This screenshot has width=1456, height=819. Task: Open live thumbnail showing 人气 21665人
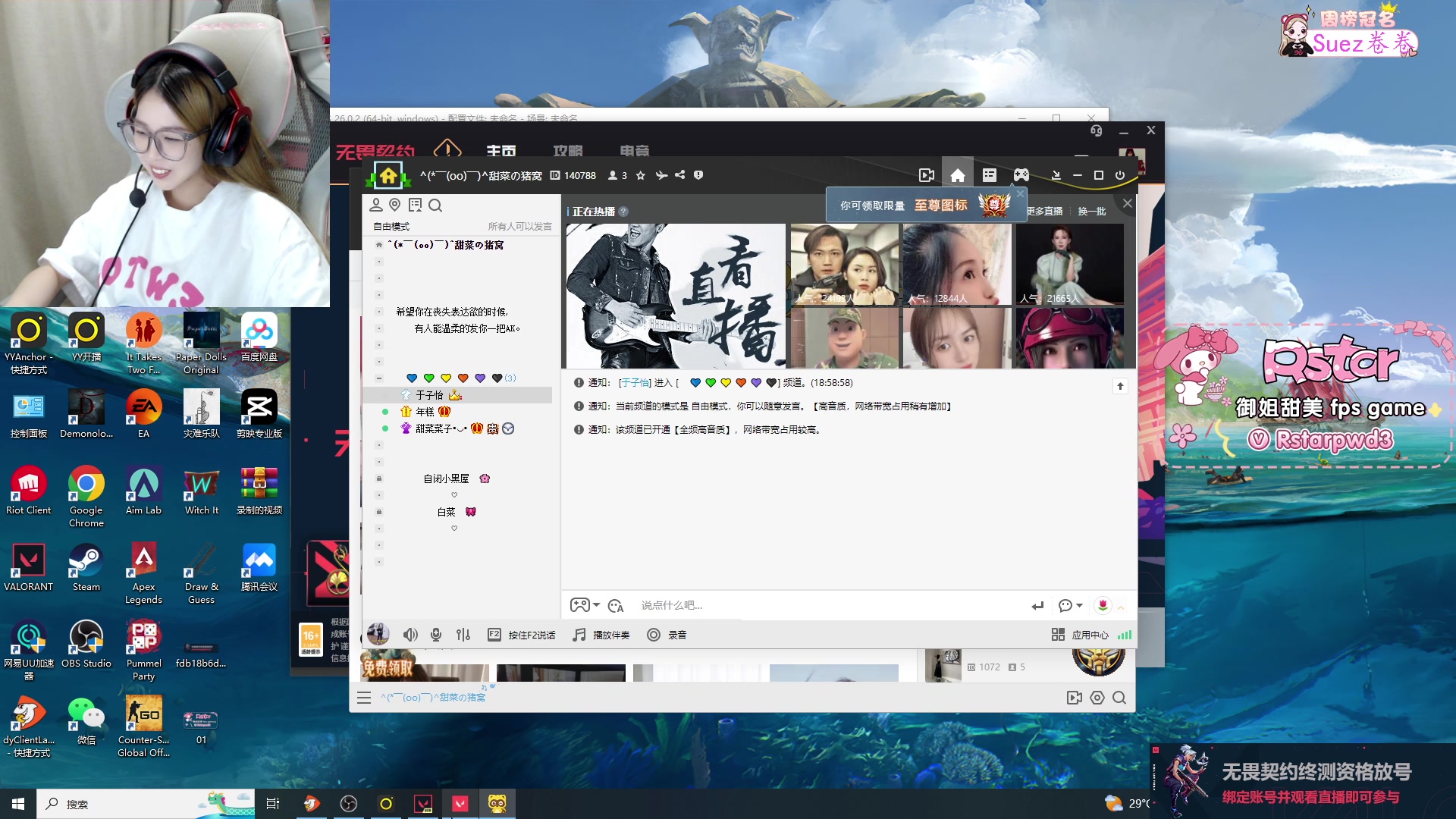pyautogui.click(x=1069, y=264)
